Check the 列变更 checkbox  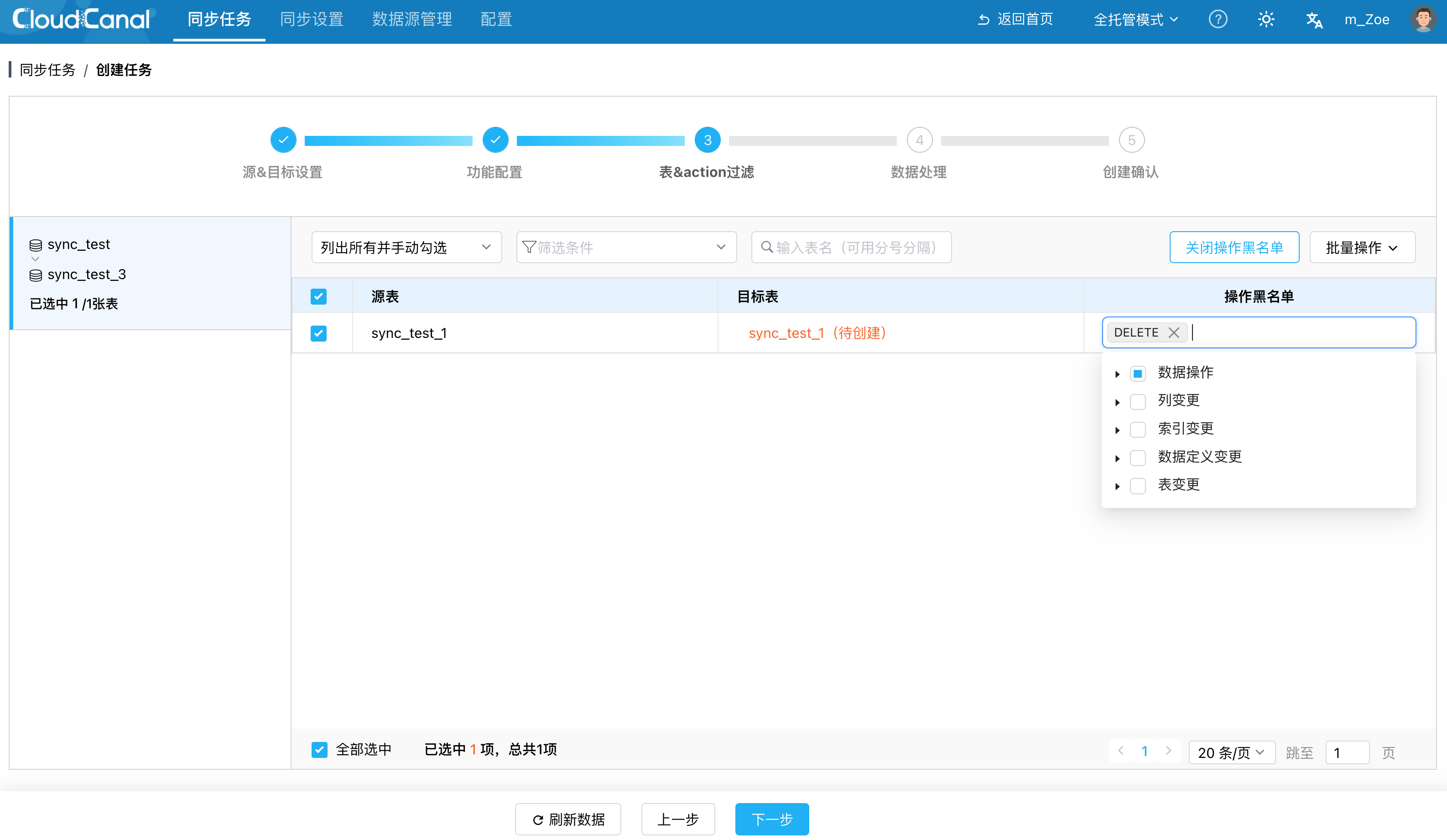click(x=1138, y=401)
